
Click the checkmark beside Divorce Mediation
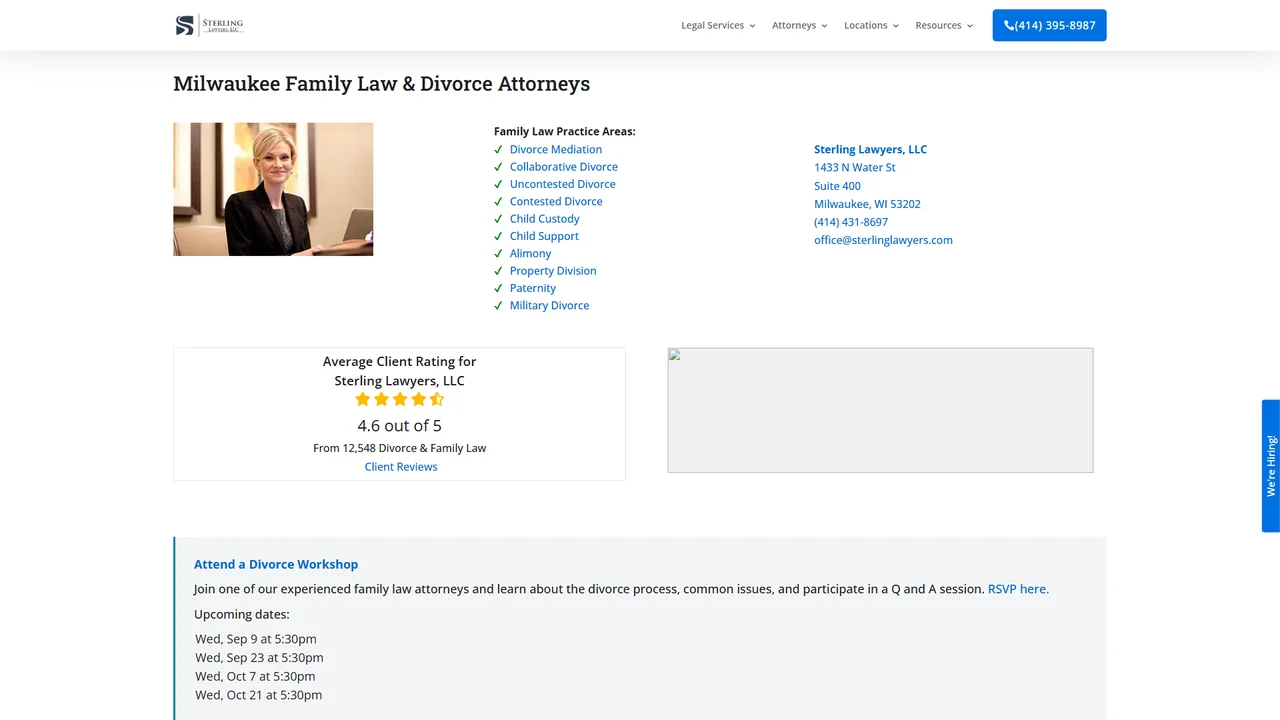[x=498, y=149]
